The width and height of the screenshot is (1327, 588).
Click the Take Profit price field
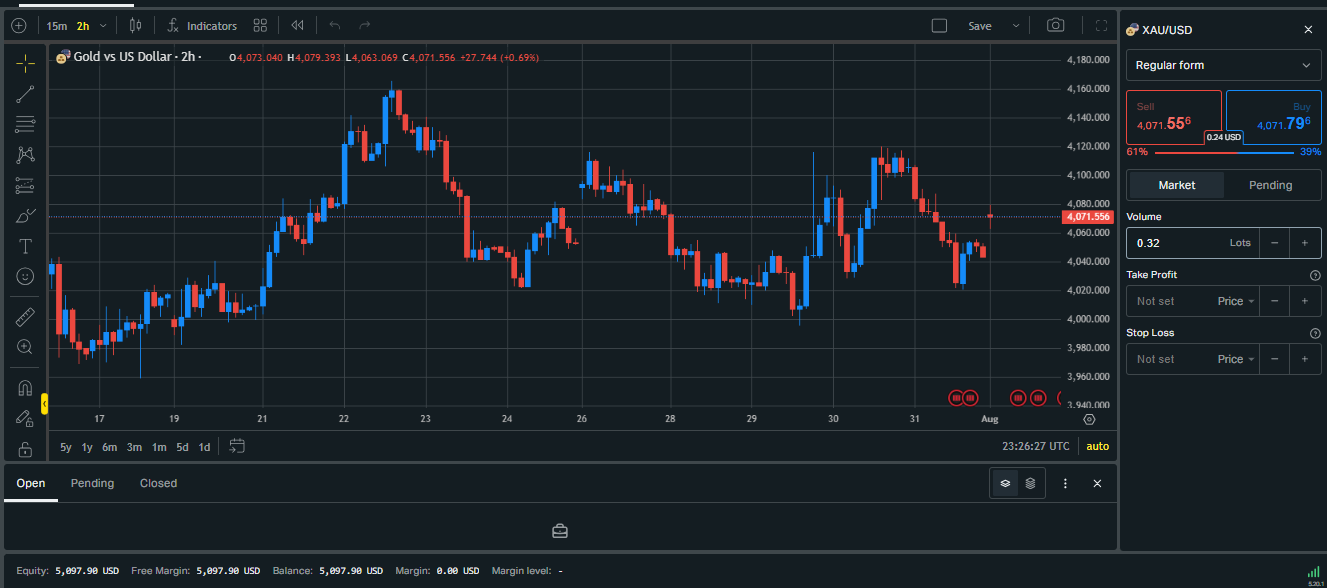point(1170,301)
